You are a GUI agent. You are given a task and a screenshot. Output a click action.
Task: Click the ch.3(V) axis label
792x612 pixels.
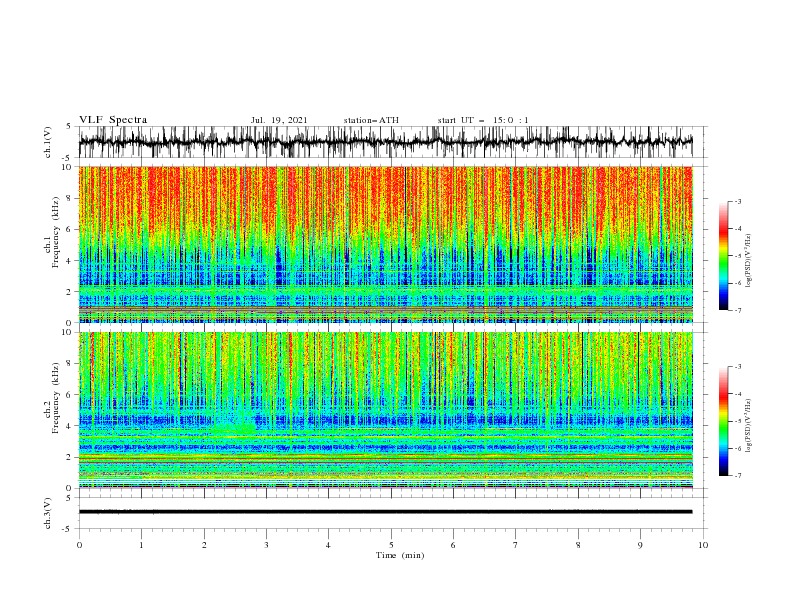(48, 513)
